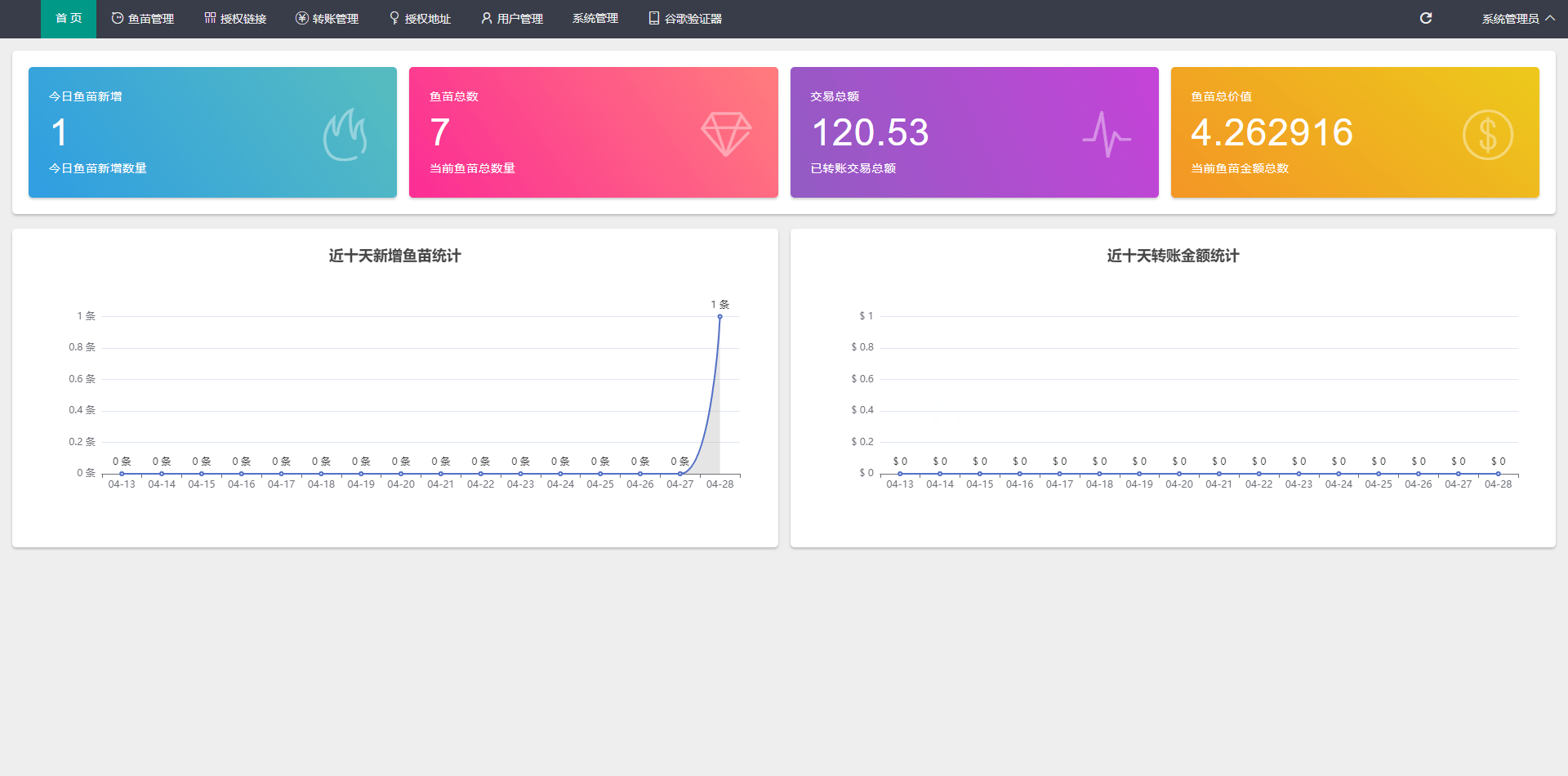
Task: Go to the 首页 tab
Action: coord(69,19)
